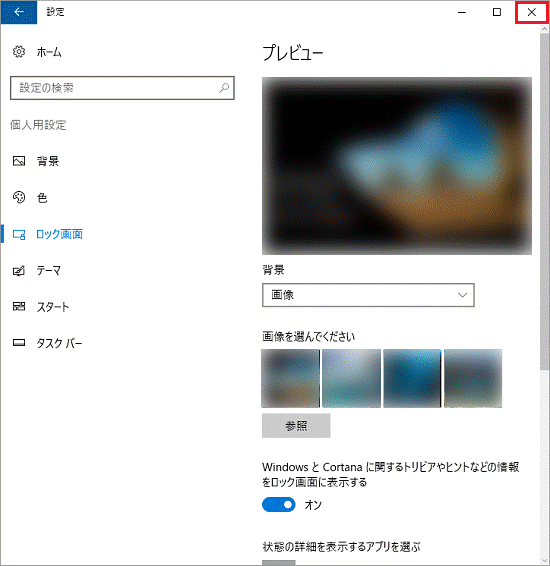The height and width of the screenshot is (566, 550).
Task: Click the スタート tiles icon
Action: tap(19, 306)
